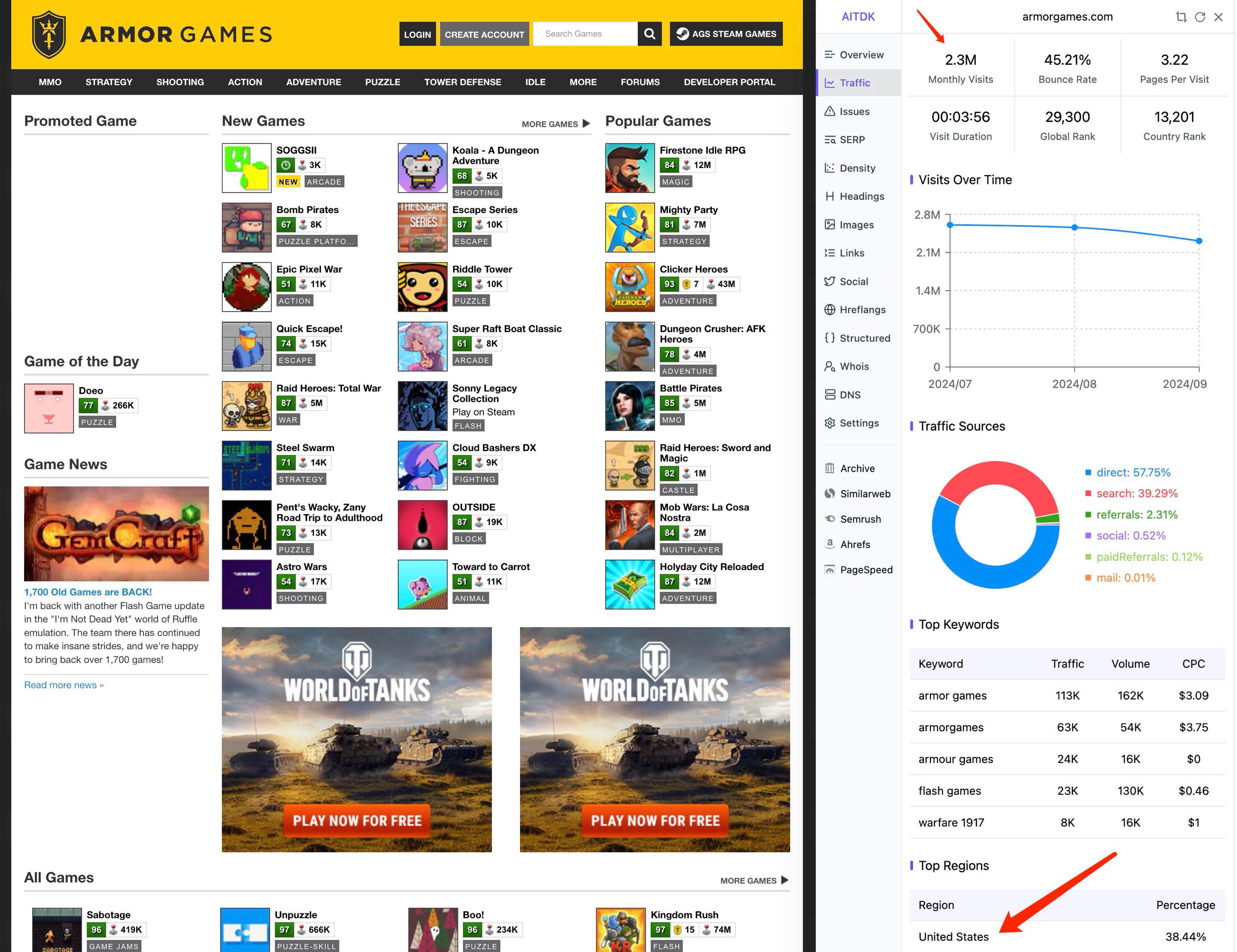Image resolution: width=1237 pixels, height=952 pixels.
Task: Click the refresh icon in AITDK panel
Action: point(1200,17)
